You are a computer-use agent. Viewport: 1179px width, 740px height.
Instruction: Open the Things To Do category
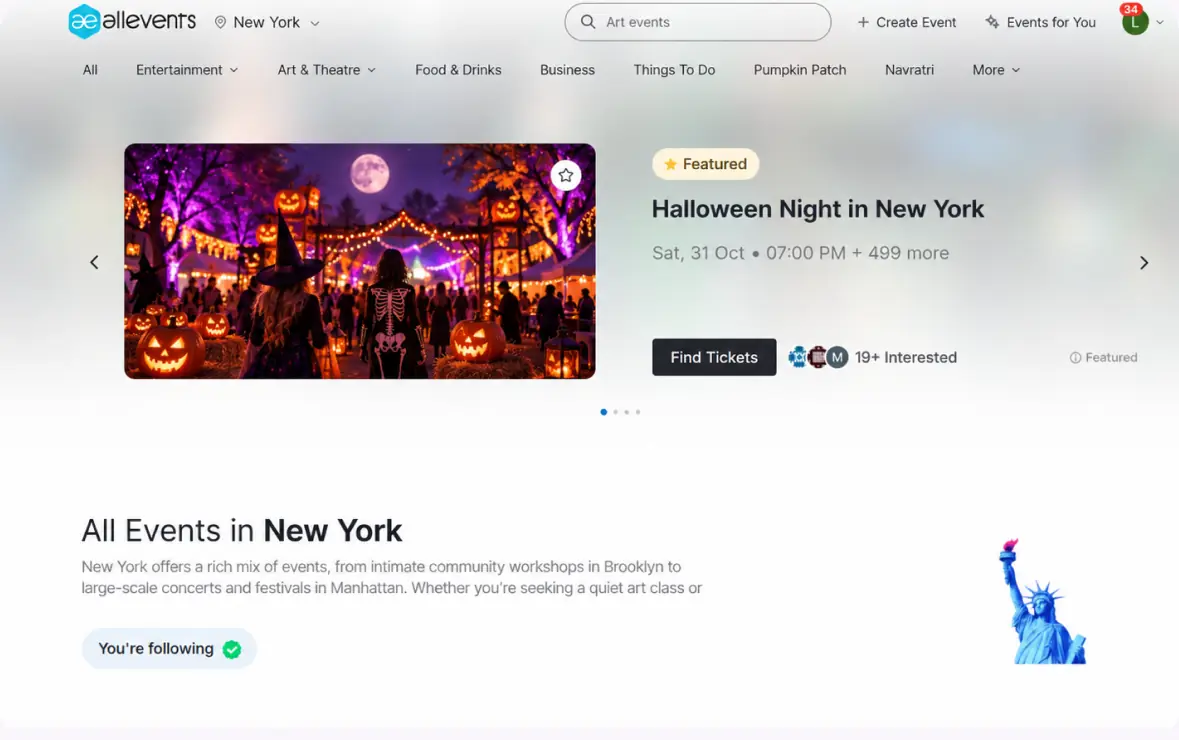674,70
